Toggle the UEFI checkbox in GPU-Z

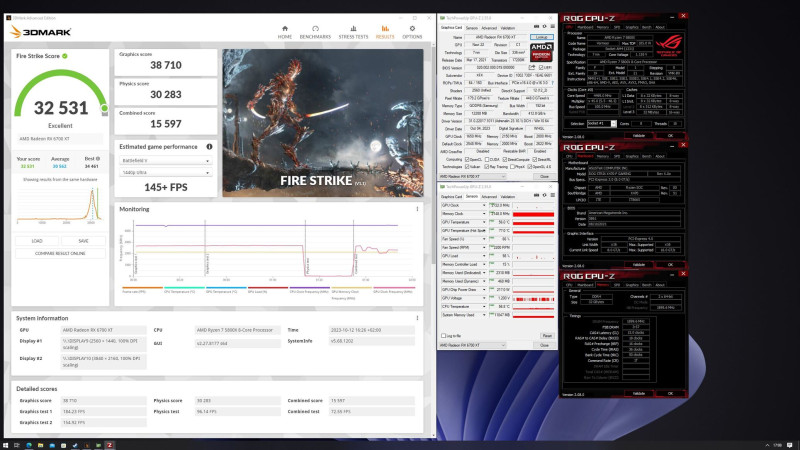coord(542,67)
